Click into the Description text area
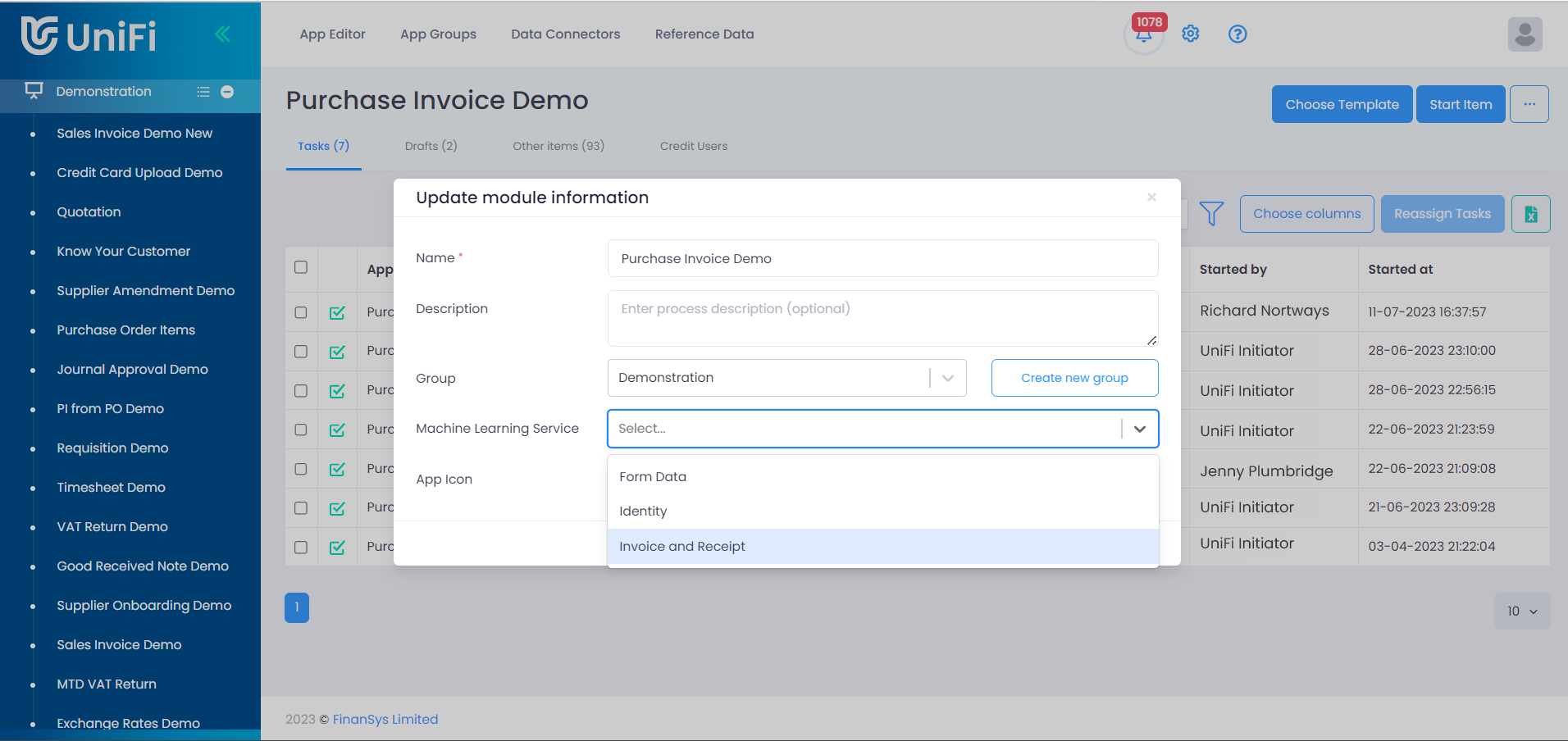1568x741 pixels. click(882, 318)
